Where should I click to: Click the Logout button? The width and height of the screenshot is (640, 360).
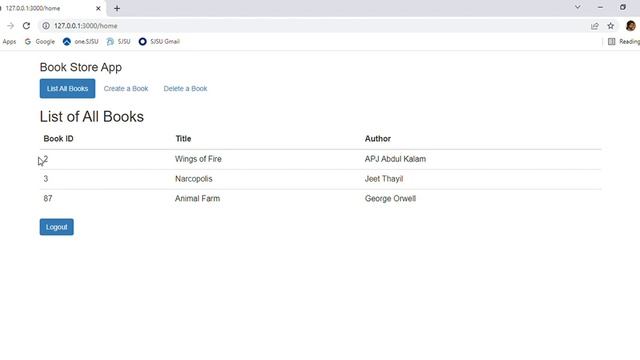(57, 227)
